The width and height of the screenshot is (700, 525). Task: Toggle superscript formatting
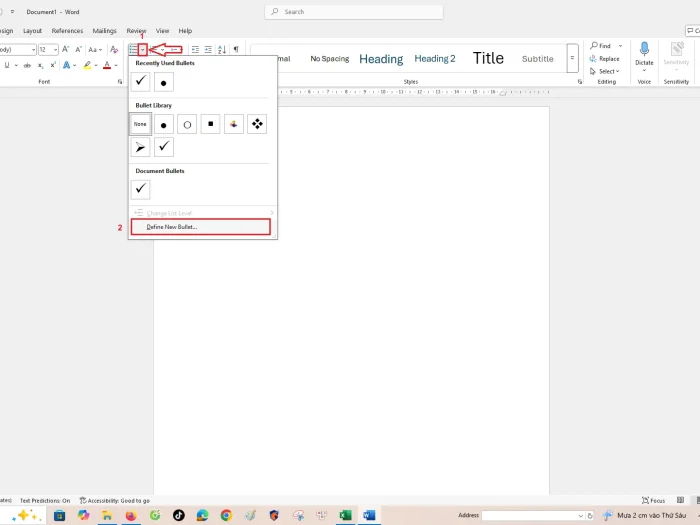coord(50,65)
